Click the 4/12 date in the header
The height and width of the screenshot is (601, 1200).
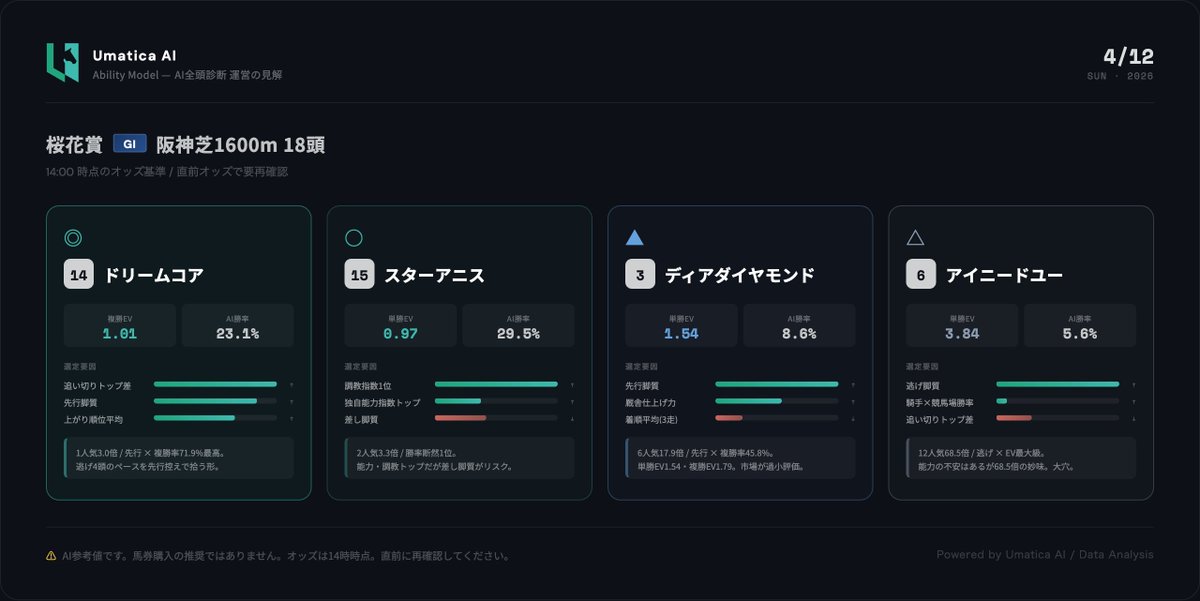1128,56
